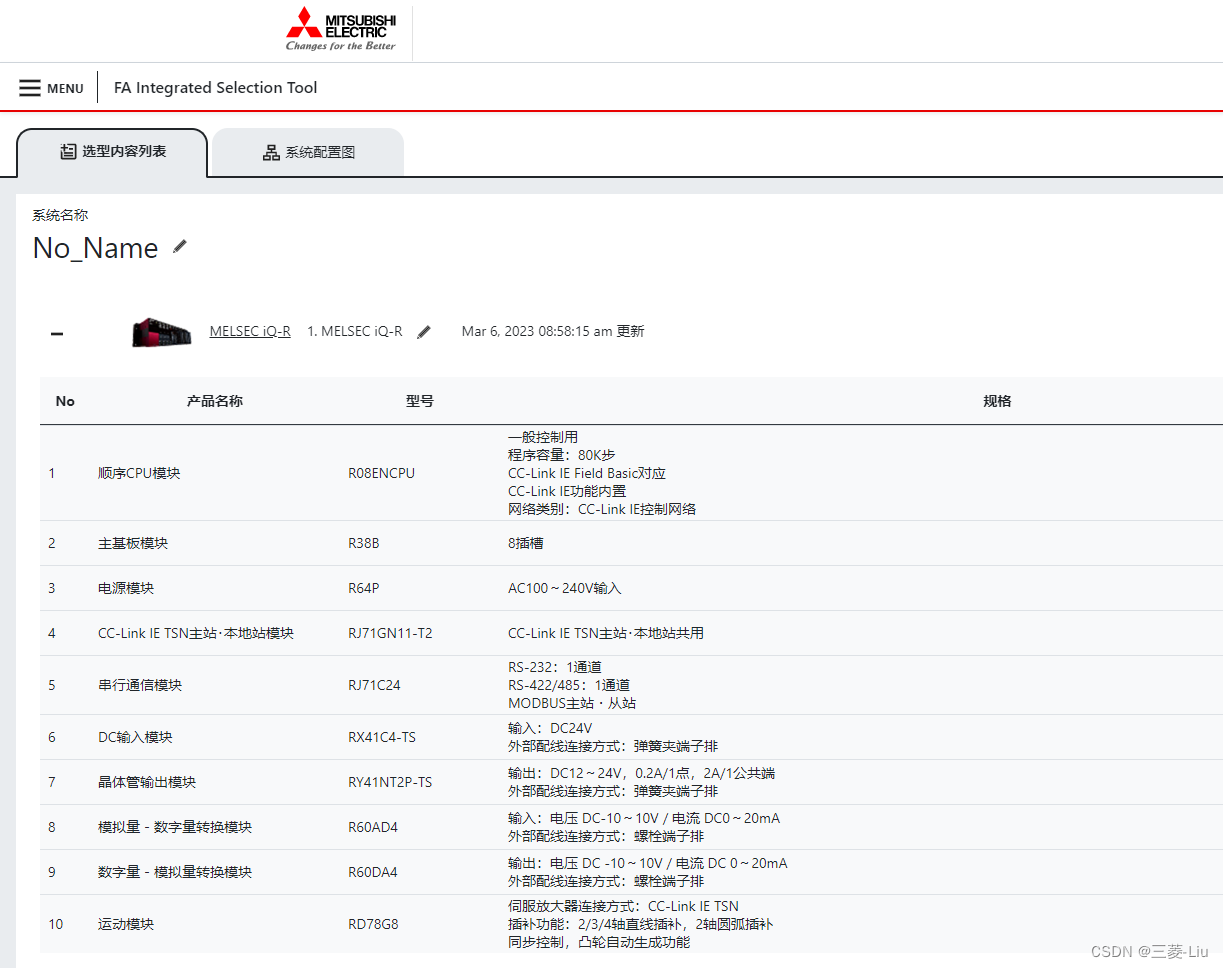This screenshot has width=1223, height=968.
Task: Click the No column header
Action: pos(65,401)
